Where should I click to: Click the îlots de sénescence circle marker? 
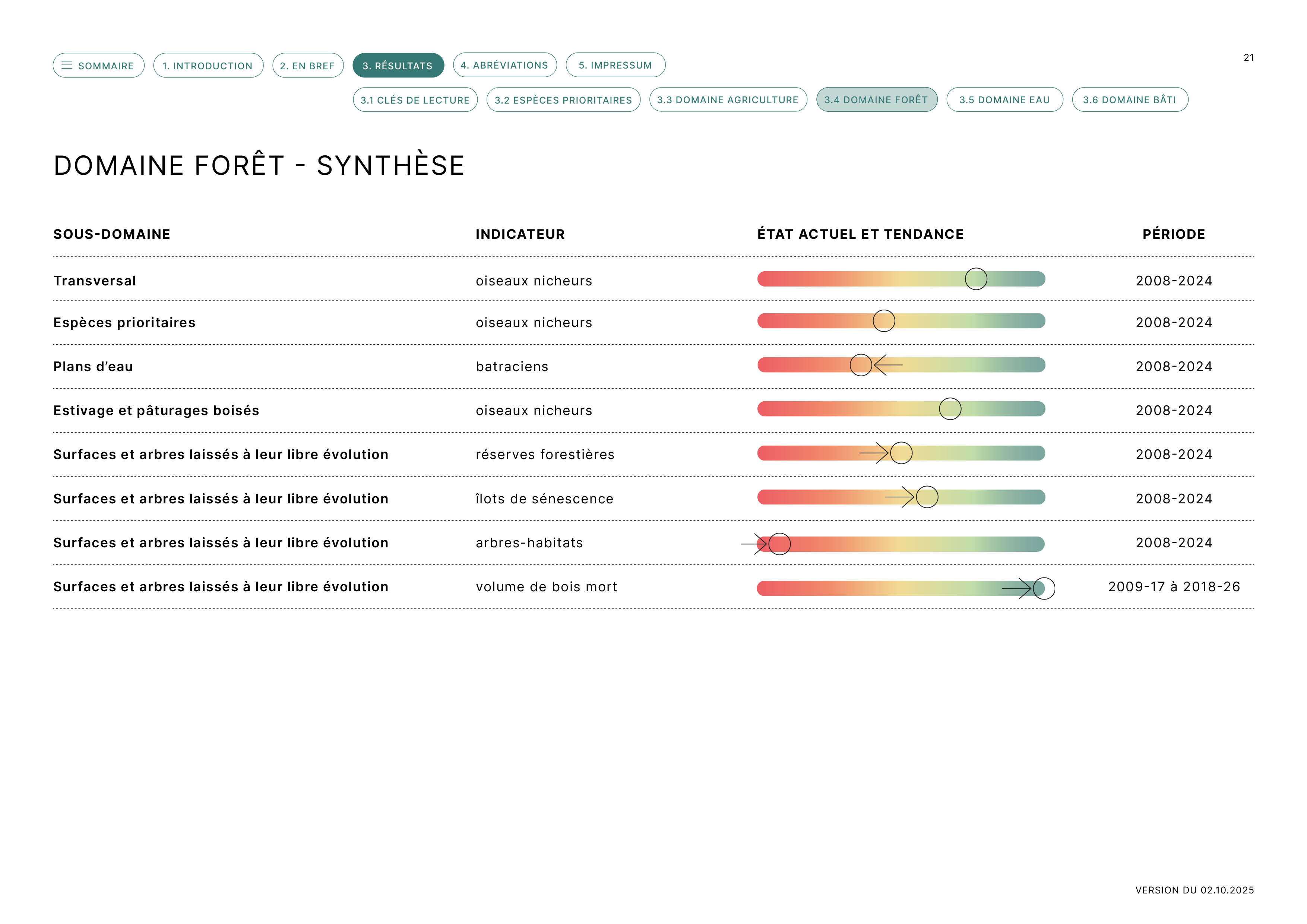point(927,497)
